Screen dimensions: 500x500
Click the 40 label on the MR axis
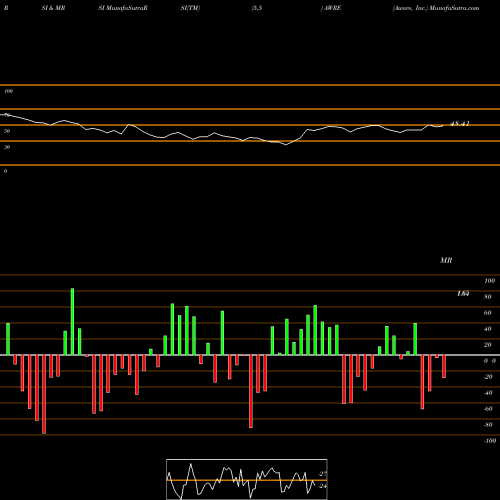pos(488,329)
